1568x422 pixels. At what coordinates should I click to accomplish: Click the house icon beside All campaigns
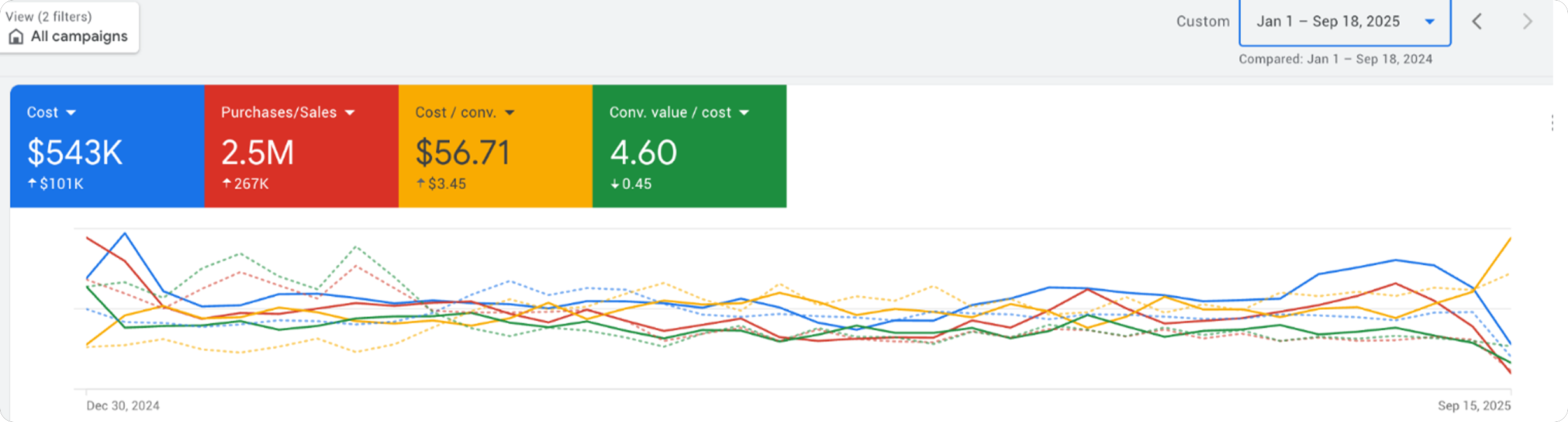pos(16,37)
